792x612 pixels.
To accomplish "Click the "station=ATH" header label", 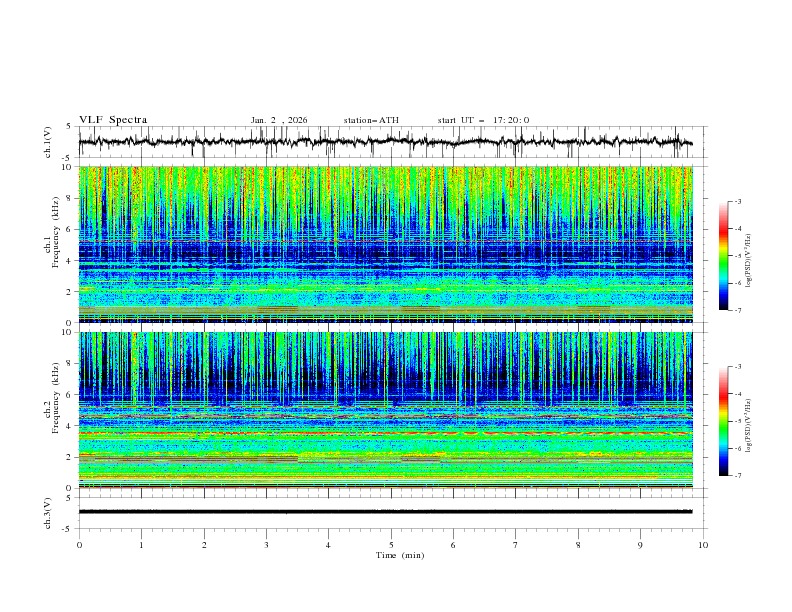I will (371, 120).
